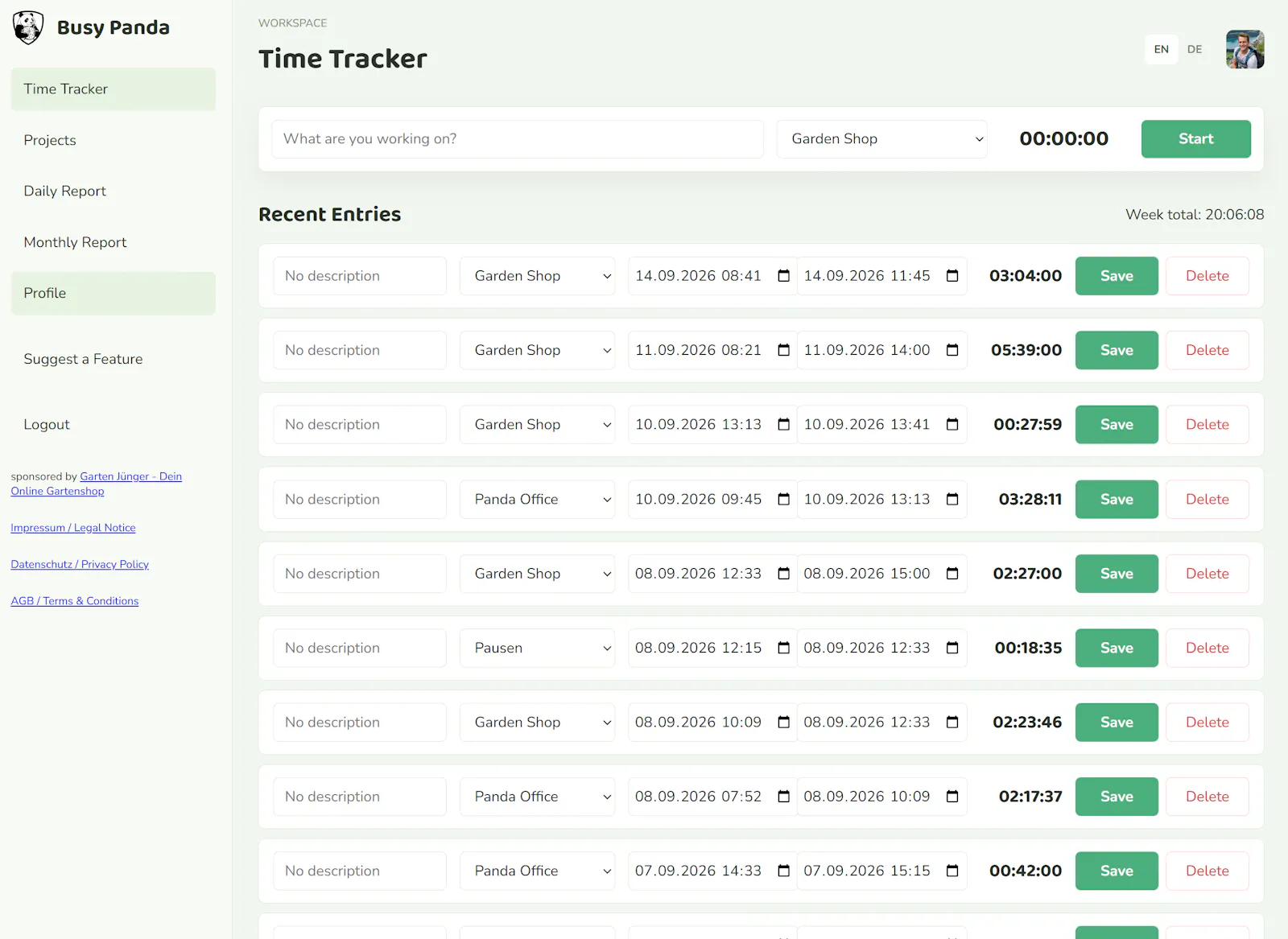Select Profile in the sidebar

click(114, 293)
